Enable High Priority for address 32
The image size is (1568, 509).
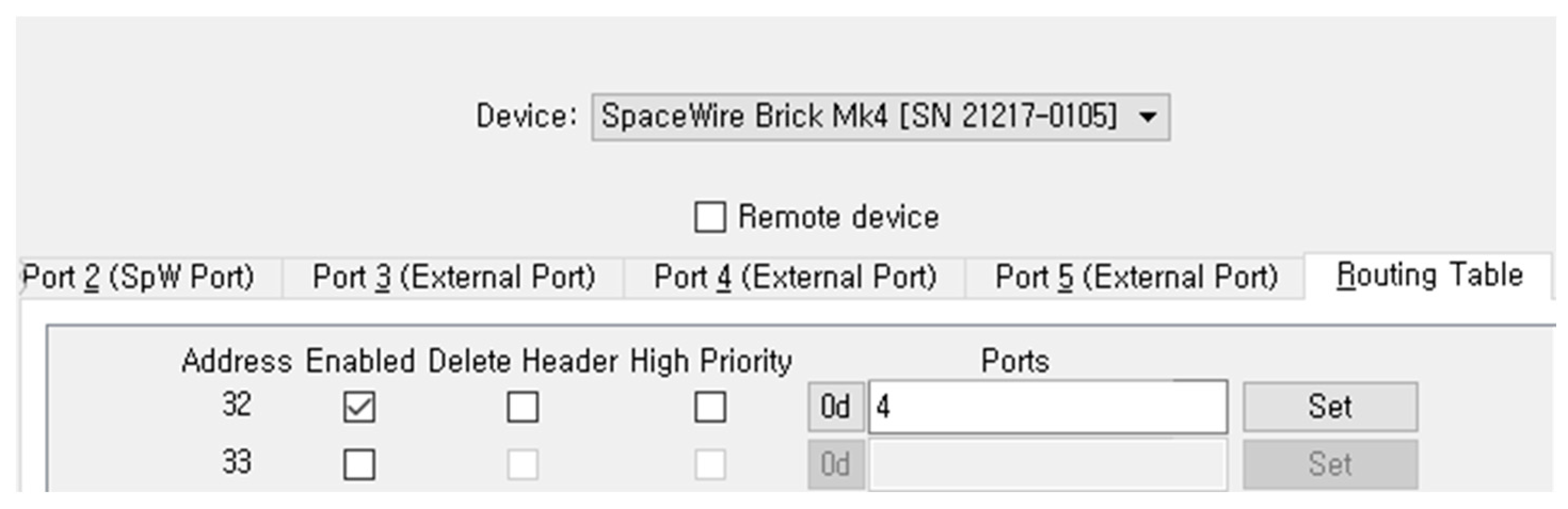710,407
